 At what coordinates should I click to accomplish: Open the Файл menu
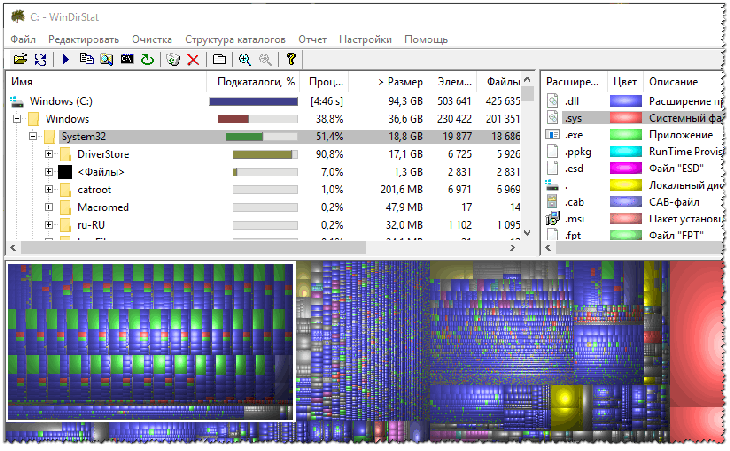pyautogui.click(x=23, y=40)
